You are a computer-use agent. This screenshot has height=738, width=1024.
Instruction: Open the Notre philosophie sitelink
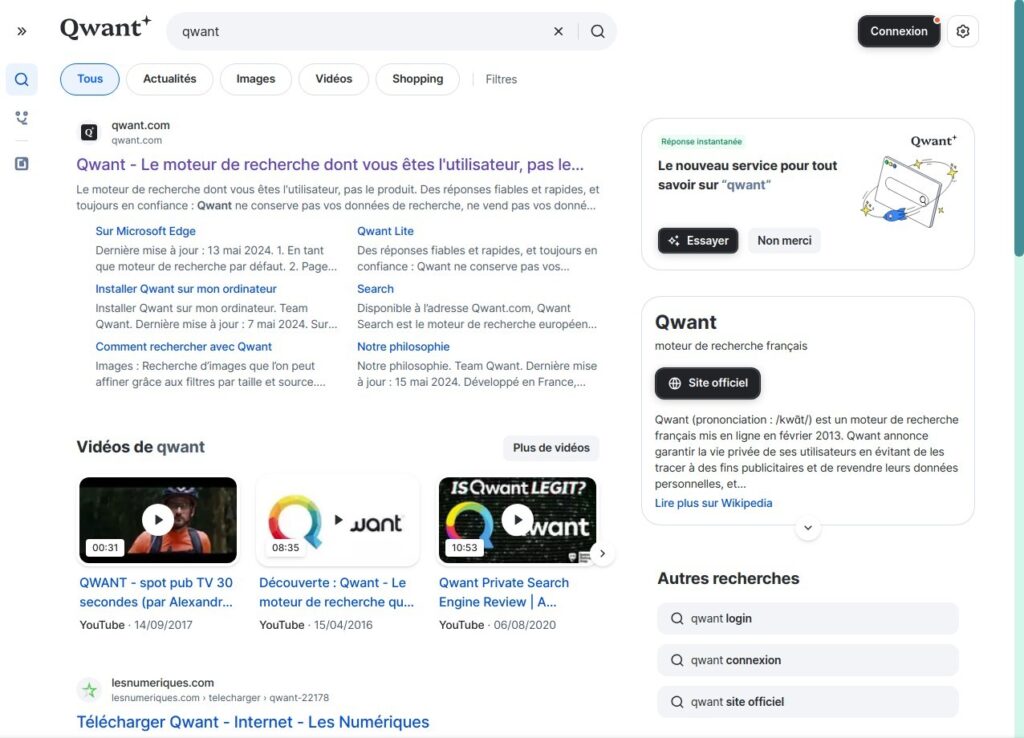(x=404, y=347)
